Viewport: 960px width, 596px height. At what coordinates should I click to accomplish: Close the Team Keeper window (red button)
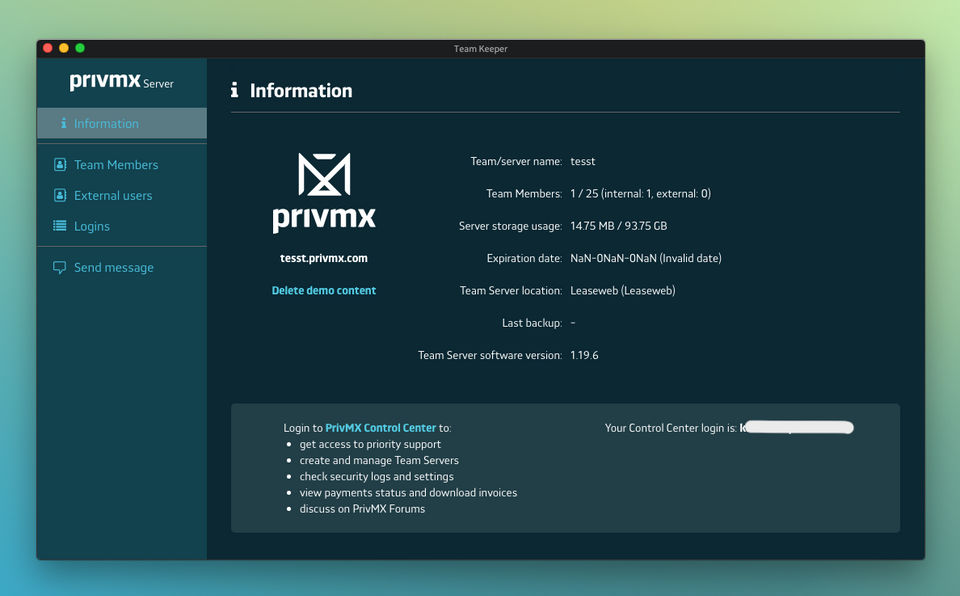pos(48,48)
